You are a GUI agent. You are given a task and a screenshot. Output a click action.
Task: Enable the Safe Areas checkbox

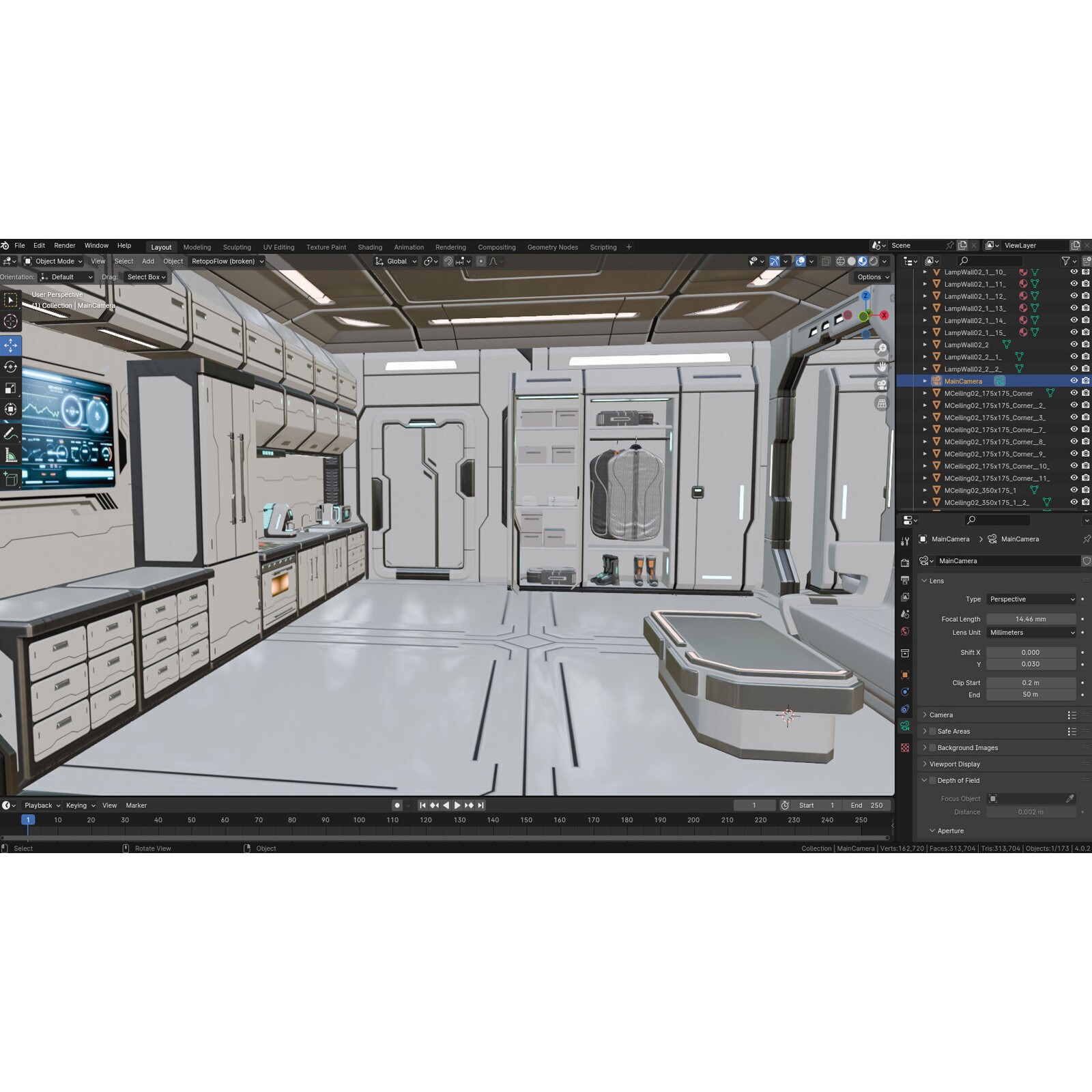(x=932, y=731)
